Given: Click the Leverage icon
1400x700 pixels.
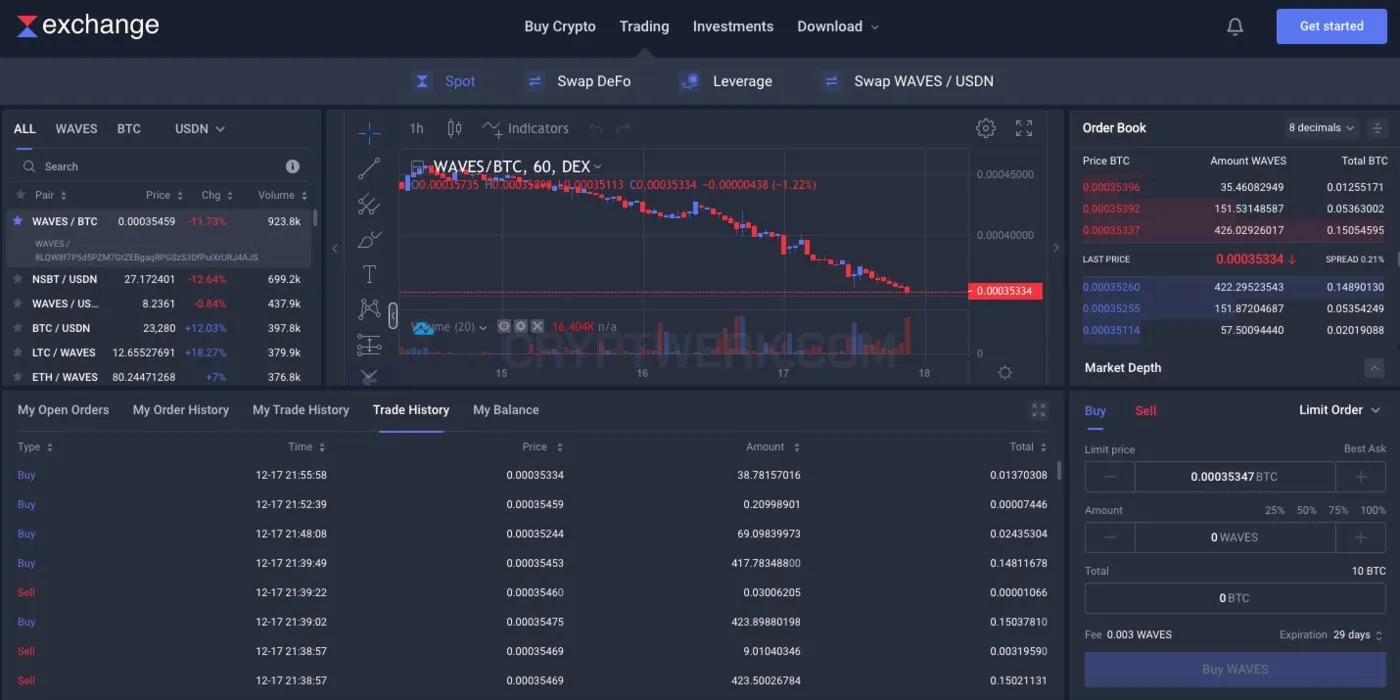Looking at the screenshot, I should [x=688, y=81].
